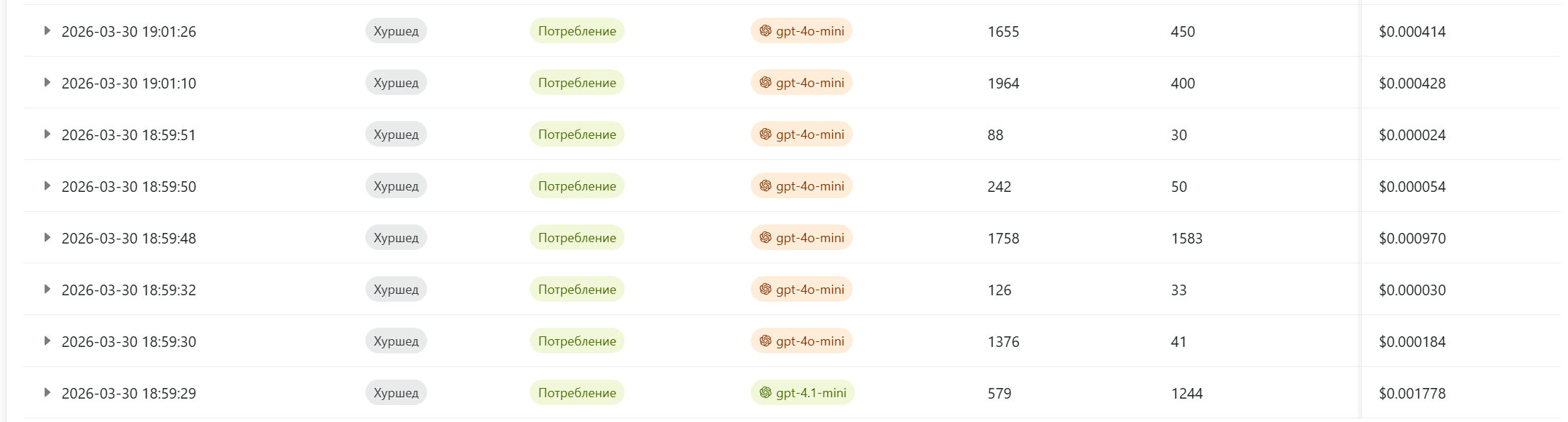Click Потребление tag in 18:59:51 row
1568x422 pixels.
tap(576, 135)
